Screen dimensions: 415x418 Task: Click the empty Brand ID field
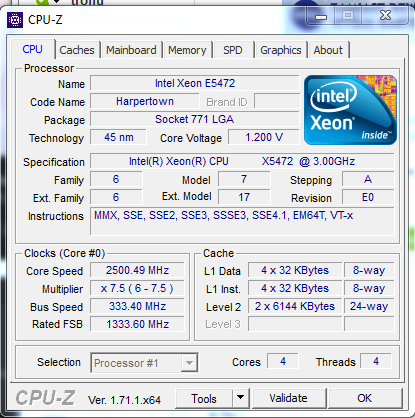[x=277, y=101]
